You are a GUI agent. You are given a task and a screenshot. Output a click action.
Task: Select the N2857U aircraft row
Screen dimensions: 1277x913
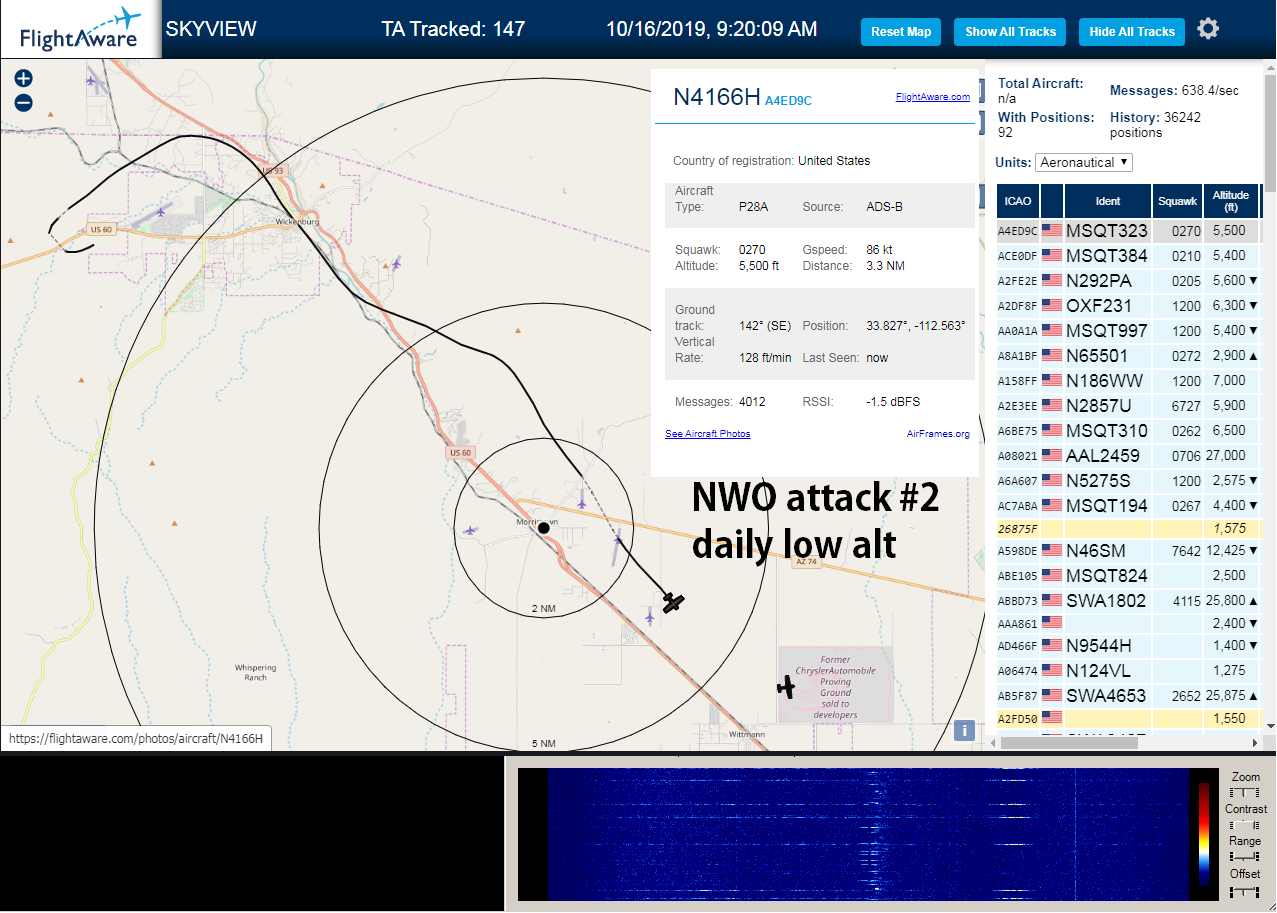tap(1128, 406)
